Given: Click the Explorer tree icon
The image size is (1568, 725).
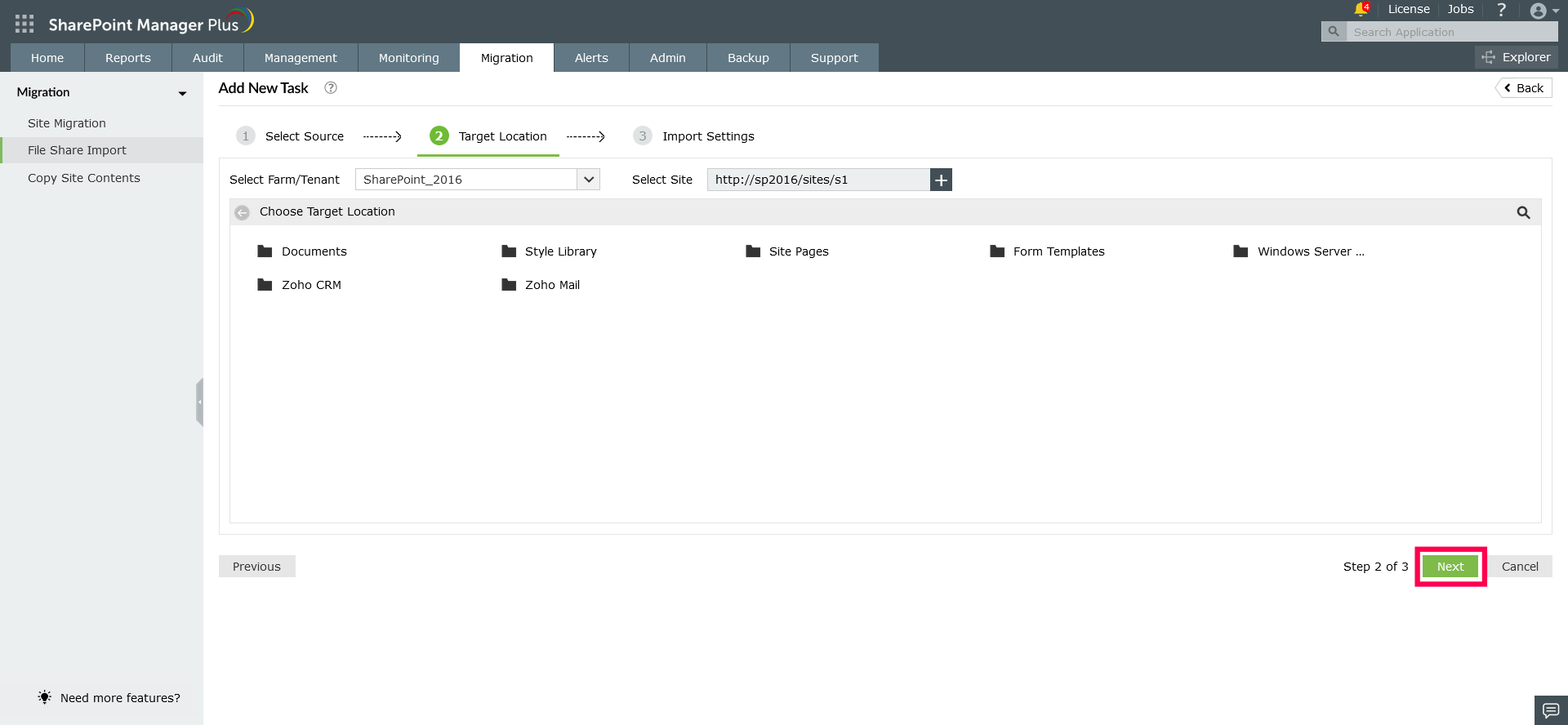Looking at the screenshot, I should 1489,57.
